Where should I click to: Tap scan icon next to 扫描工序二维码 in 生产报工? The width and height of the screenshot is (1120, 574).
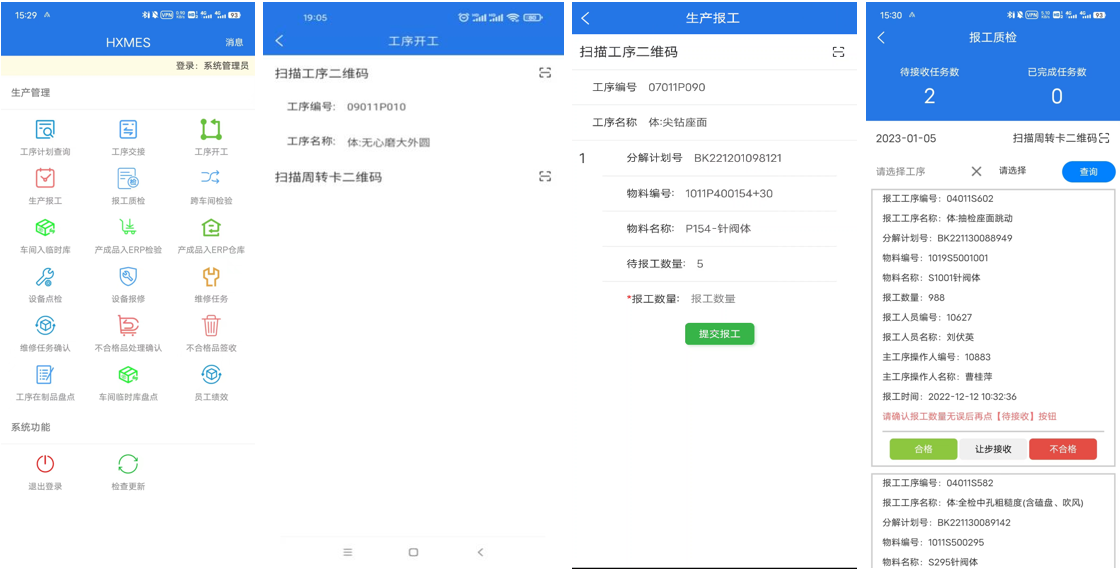pos(838,52)
